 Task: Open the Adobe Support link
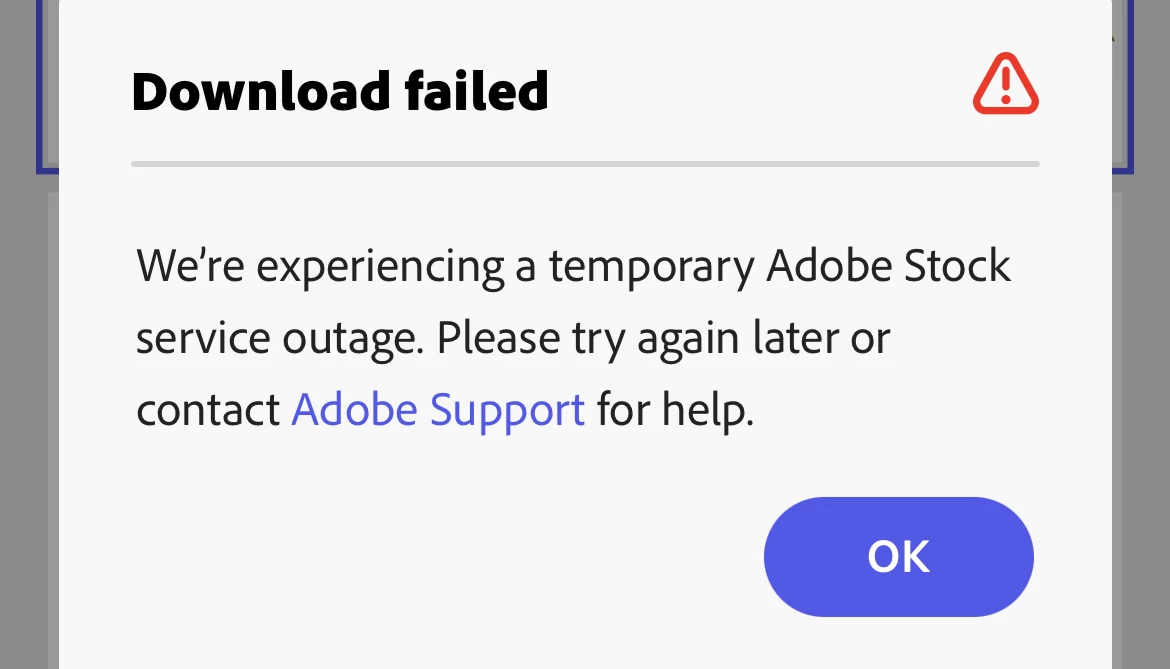click(x=438, y=410)
